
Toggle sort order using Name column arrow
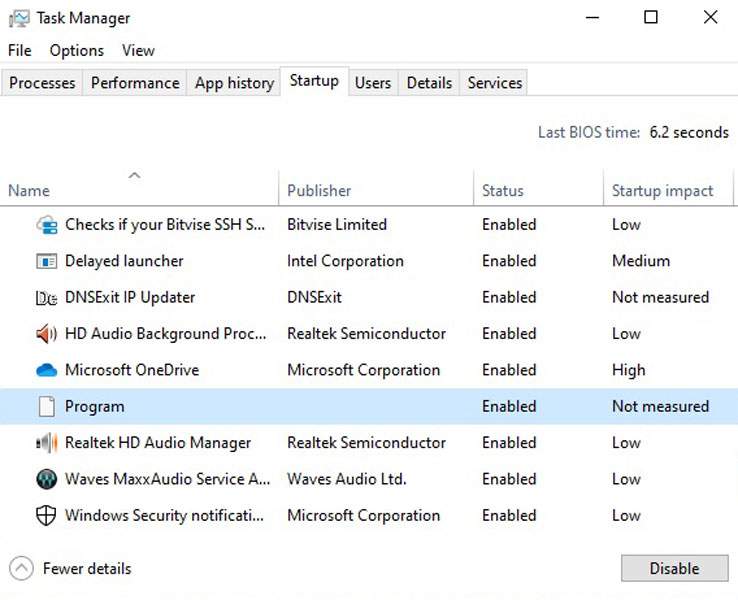[135, 176]
